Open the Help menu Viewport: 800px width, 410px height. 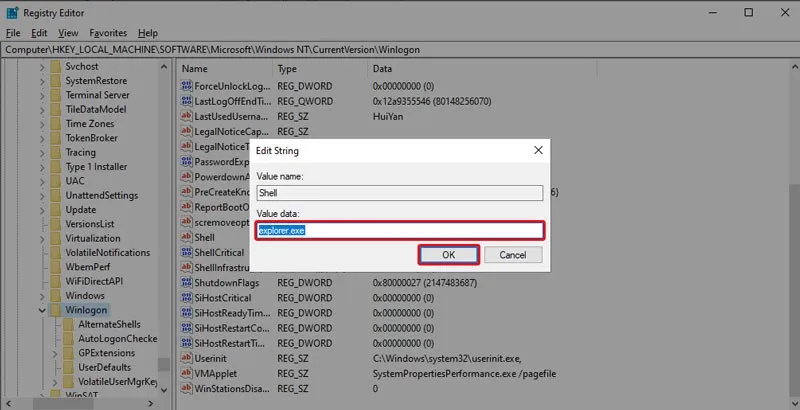[147, 33]
